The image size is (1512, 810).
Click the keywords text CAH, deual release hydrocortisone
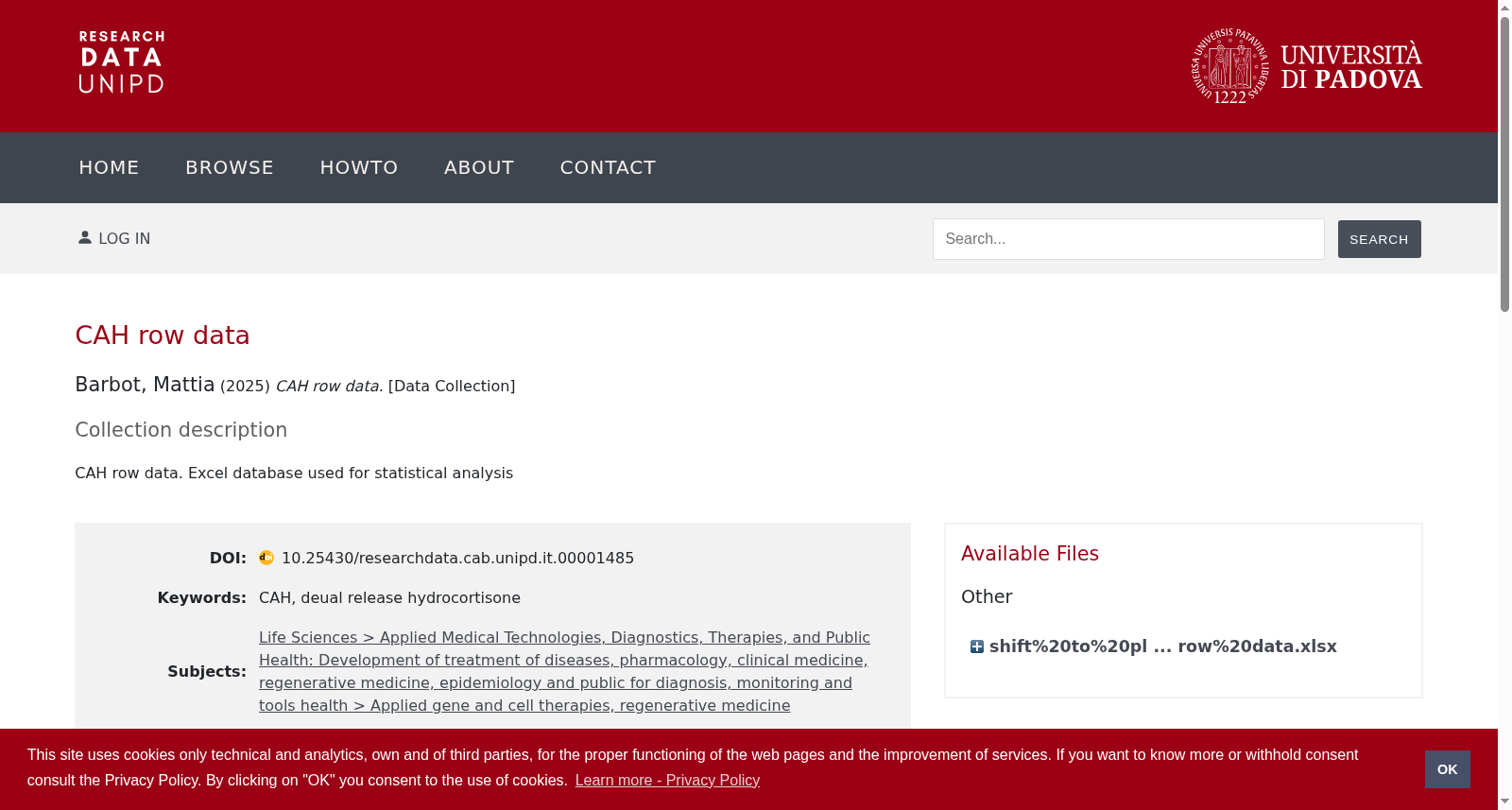[389, 597]
